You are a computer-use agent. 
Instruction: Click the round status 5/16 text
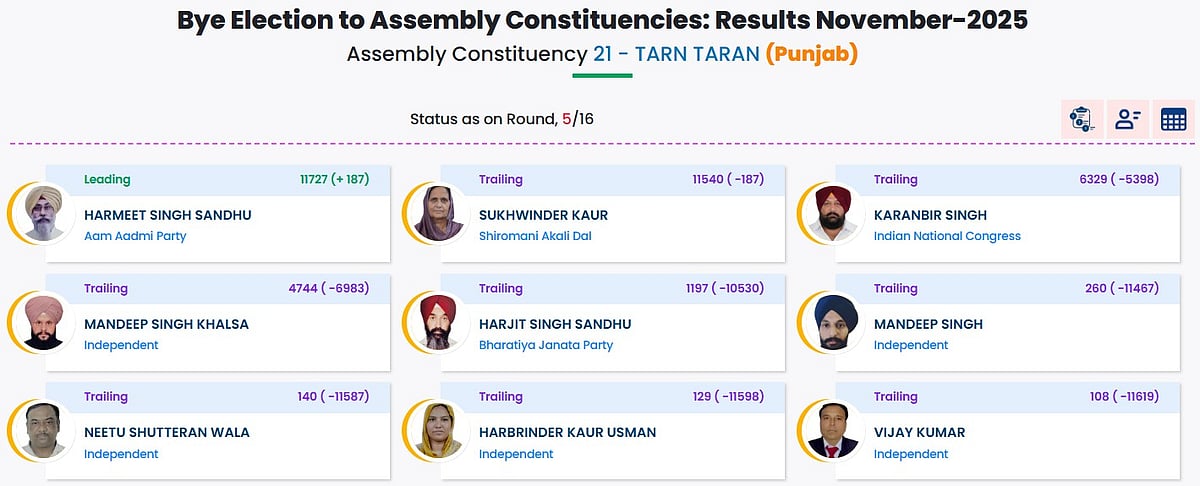pyautogui.click(x=577, y=119)
